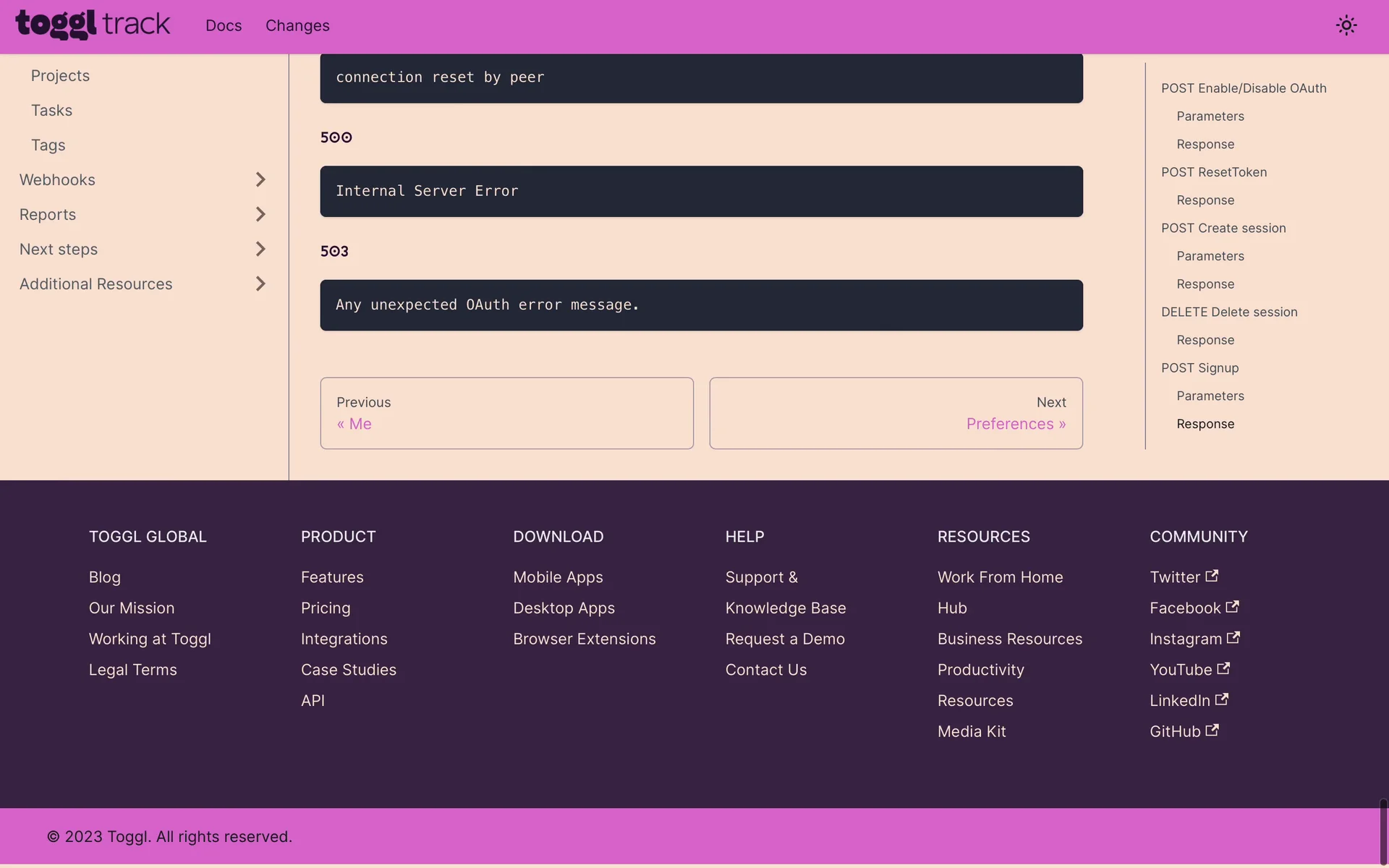Expand the Reports sidebar chevron
The height and width of the screenshot is (868, 1389).
point(260,214)
